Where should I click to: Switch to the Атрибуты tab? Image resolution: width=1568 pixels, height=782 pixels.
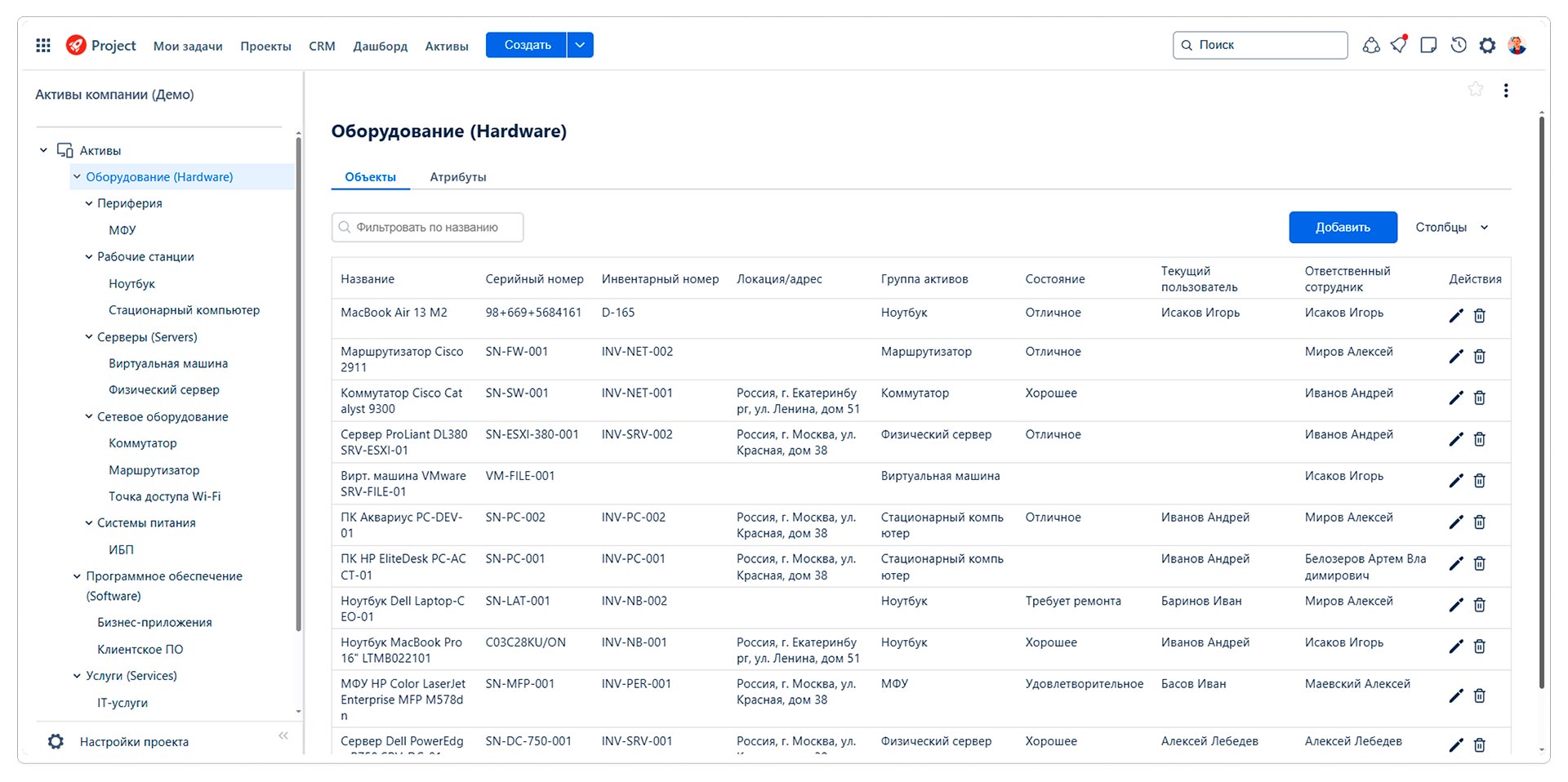click(457, 176)
